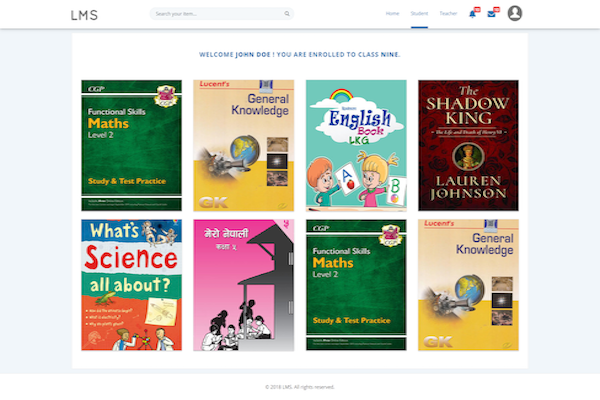
Task: Open the Home nav link
Action: [392, 13]
